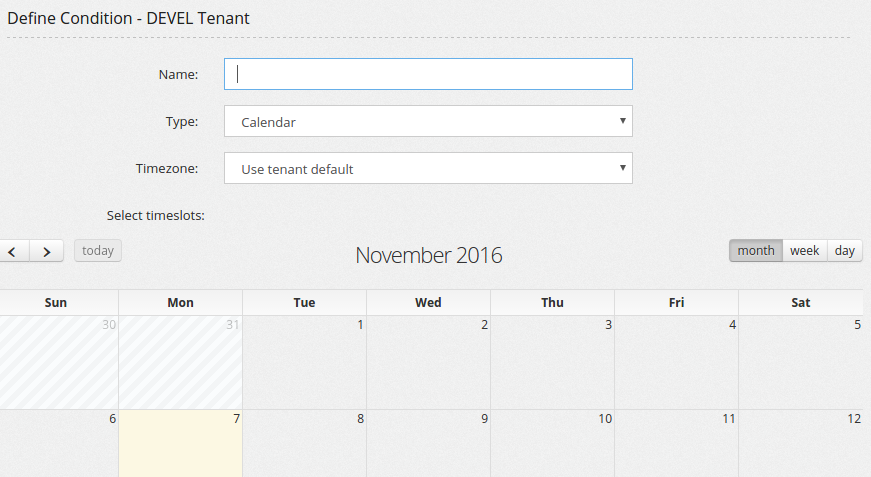This screenshot has height=477, width=871.
Task: Select November 3 calendar cell
Action: tap(552, 363)
